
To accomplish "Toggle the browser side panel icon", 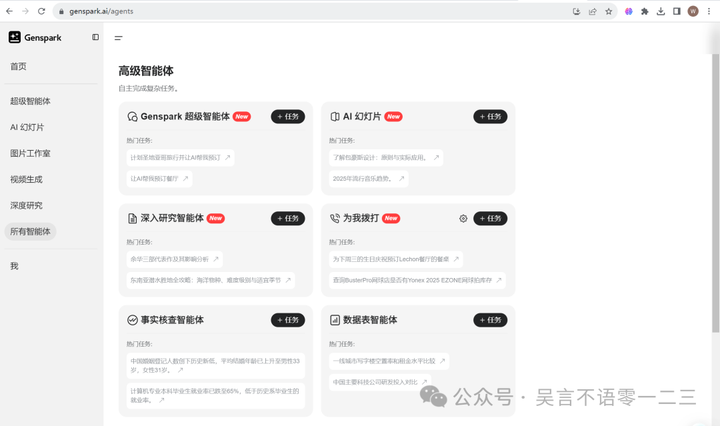I will click(x=677, y=11).
